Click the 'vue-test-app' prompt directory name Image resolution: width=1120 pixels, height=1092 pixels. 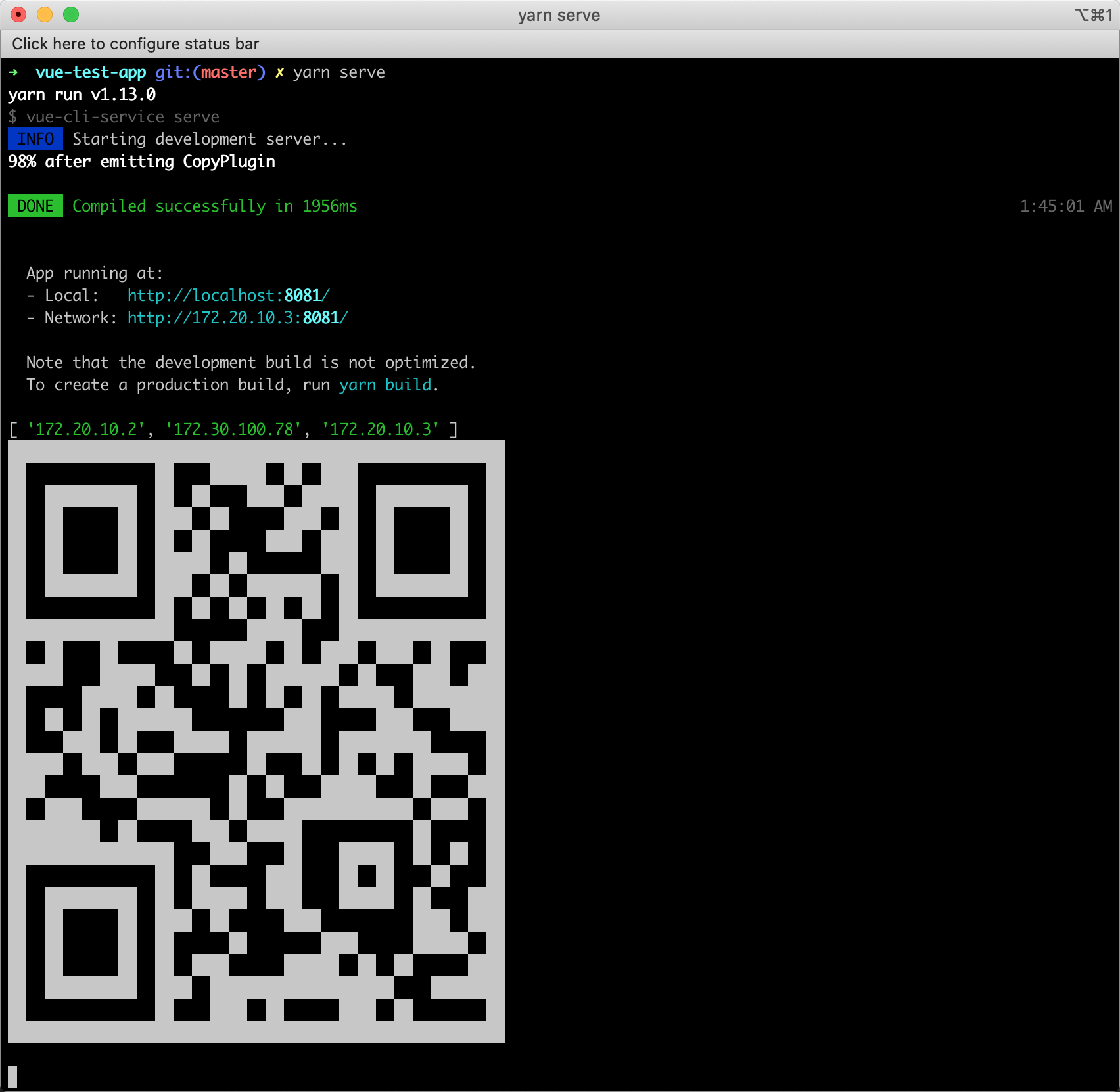(x=91, y=72)
